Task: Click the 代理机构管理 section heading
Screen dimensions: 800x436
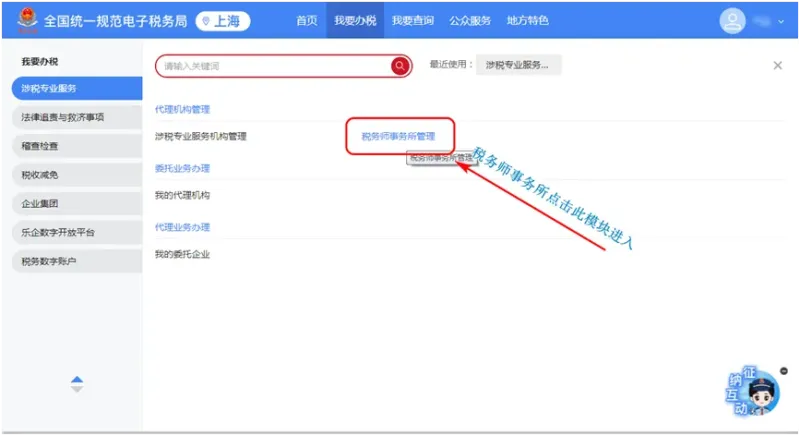Action: tap(182, 109)
